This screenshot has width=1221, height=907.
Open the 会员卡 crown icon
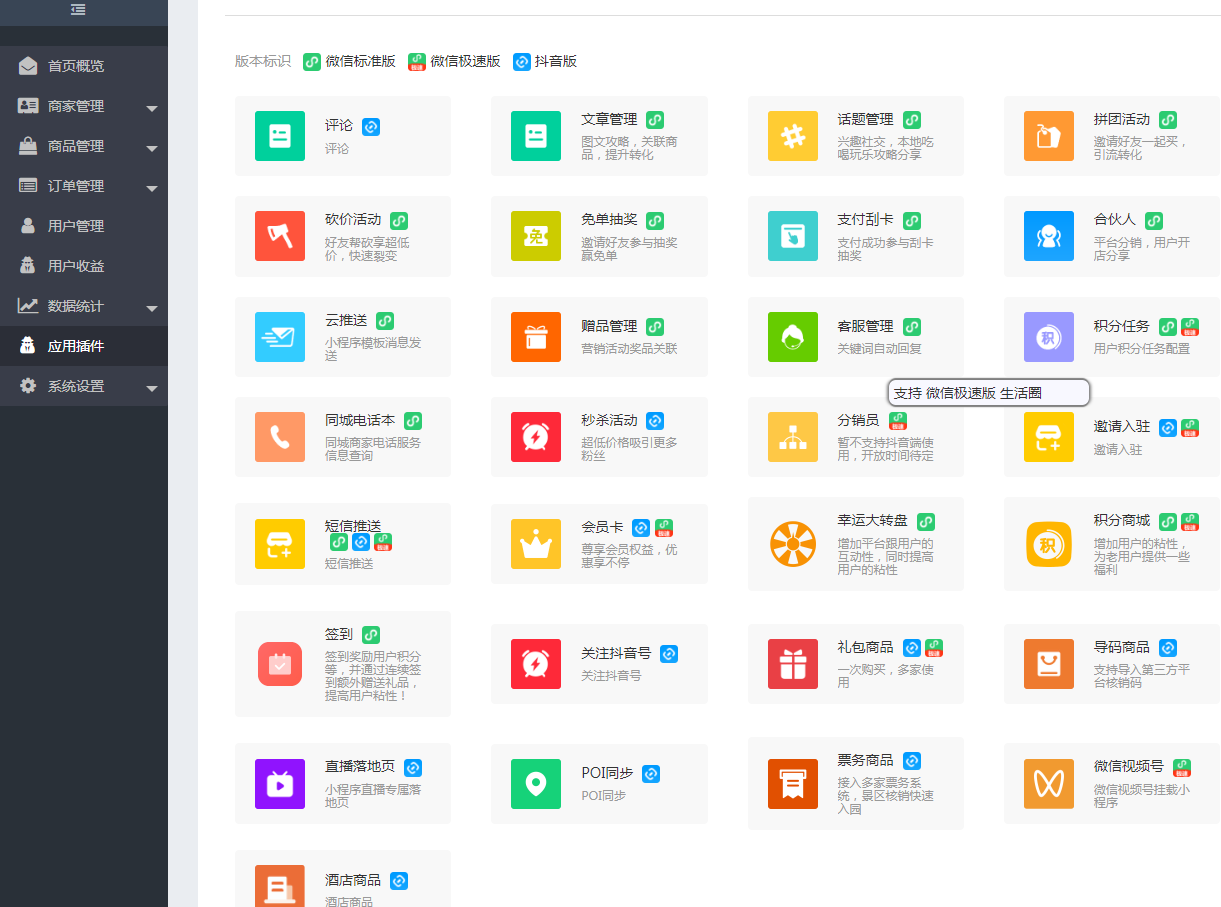point(536,544)
